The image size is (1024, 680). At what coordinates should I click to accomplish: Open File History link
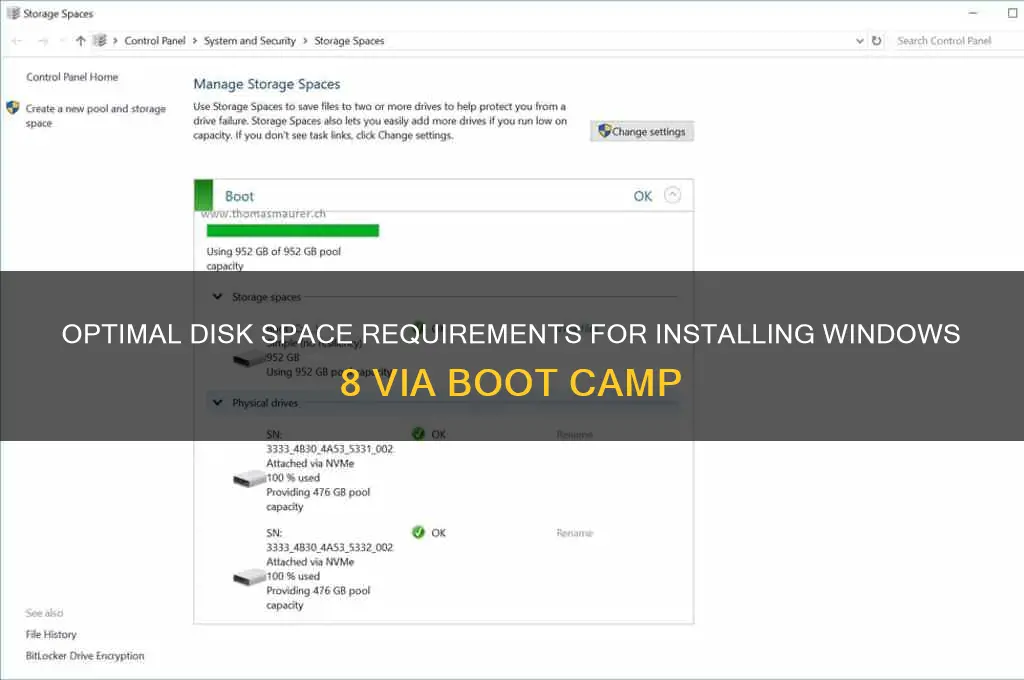[51, 634]
